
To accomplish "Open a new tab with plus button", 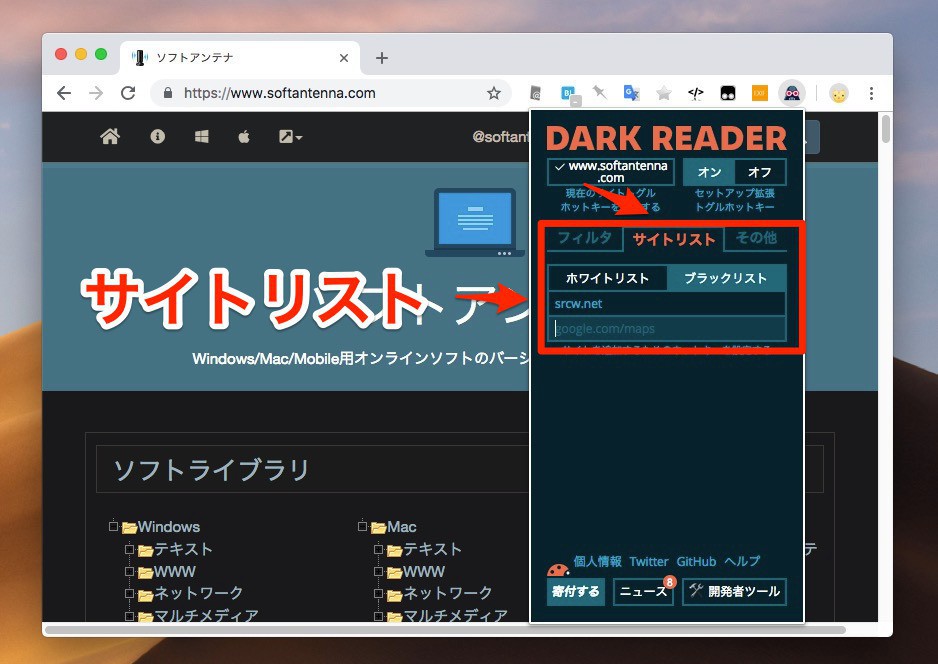I will tap(382, 58).
